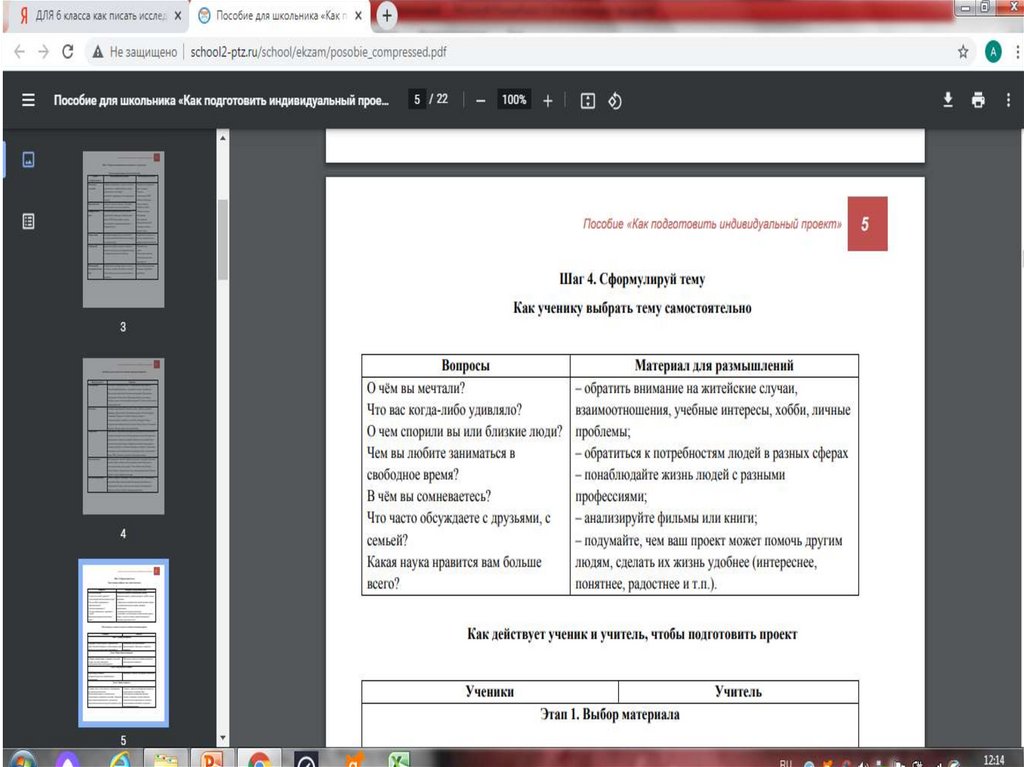Rotate the PDF document counterclockwise
The image size is (1024, 767).
(615, 100)
